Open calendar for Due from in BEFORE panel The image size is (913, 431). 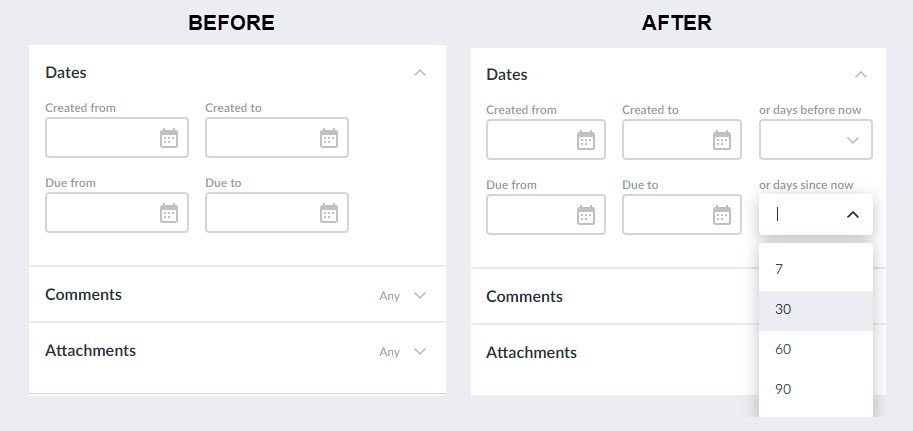coord(169,213)
